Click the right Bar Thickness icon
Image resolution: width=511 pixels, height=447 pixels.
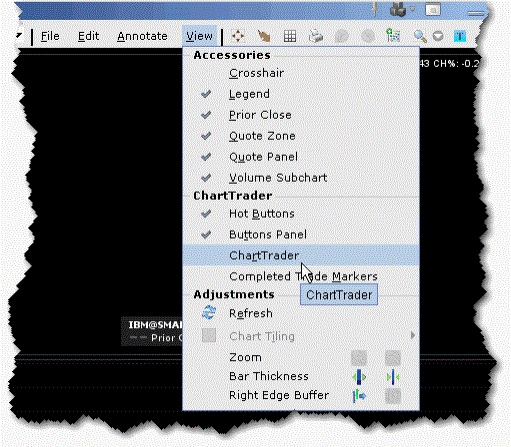393,377
